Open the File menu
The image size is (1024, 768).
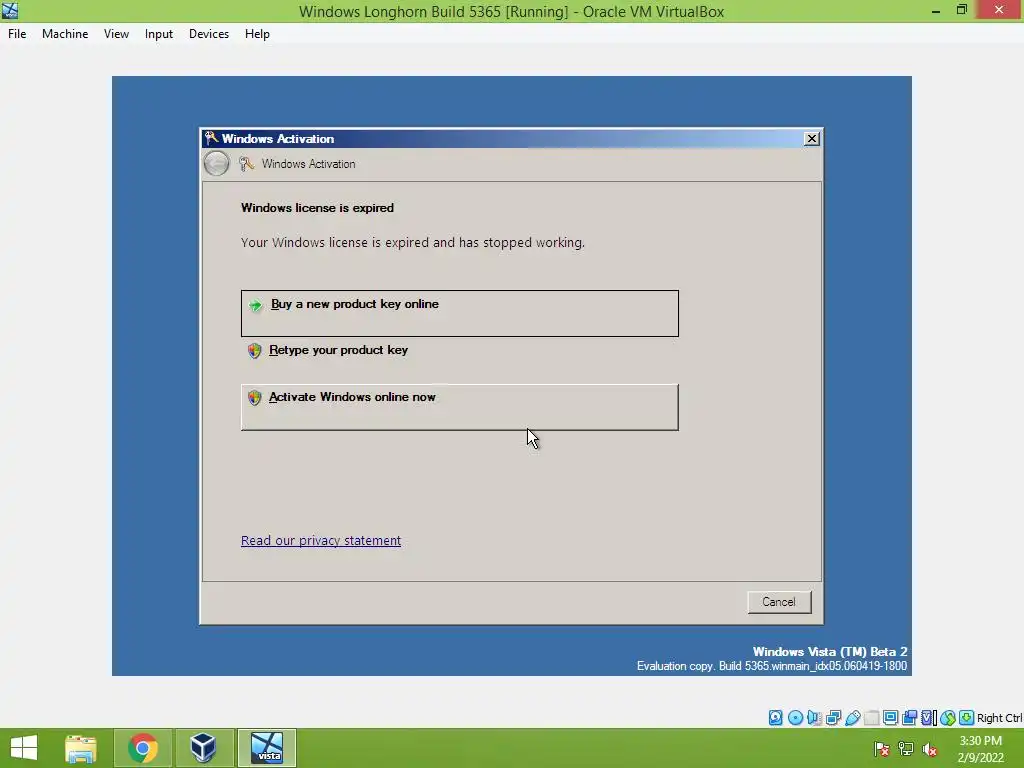pyautogui.click(x=17, y=34)
